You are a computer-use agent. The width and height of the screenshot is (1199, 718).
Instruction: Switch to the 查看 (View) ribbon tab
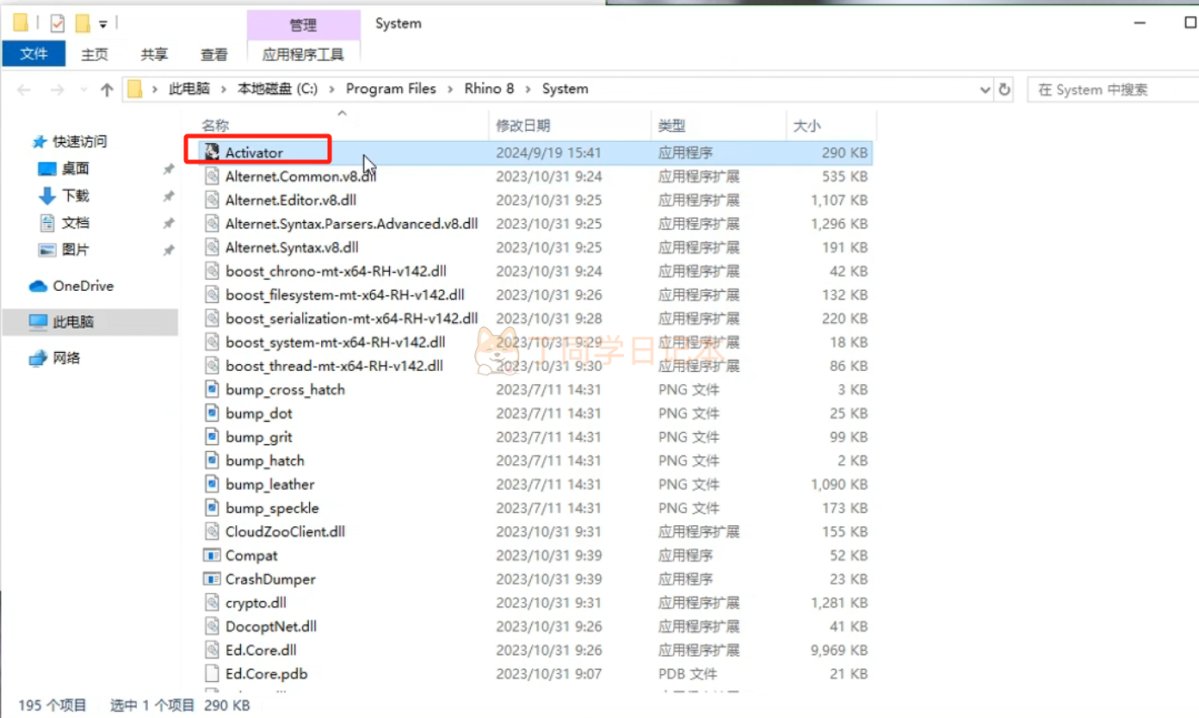point(214,54)
